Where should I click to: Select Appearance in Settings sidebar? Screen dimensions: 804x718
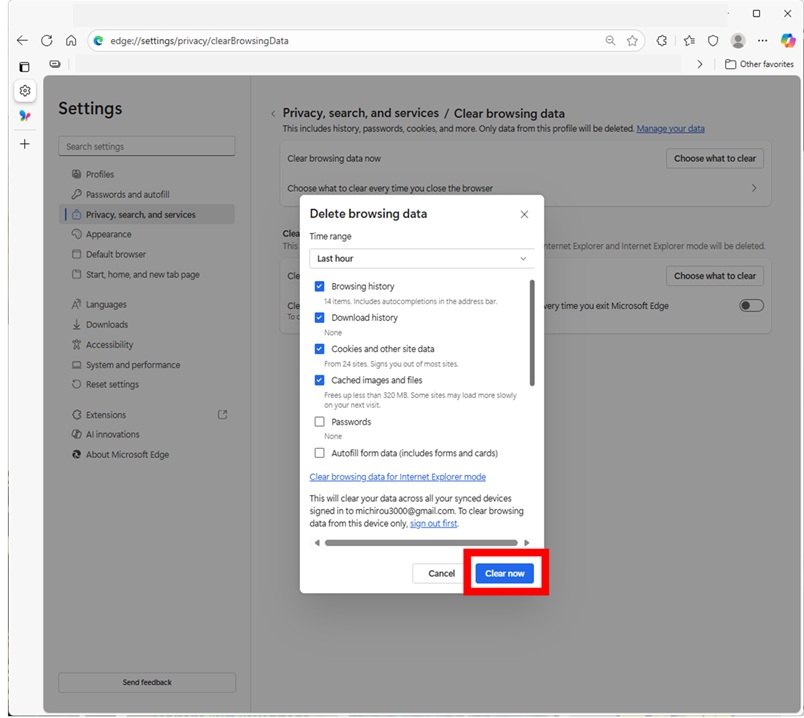[x=108, y=234]
